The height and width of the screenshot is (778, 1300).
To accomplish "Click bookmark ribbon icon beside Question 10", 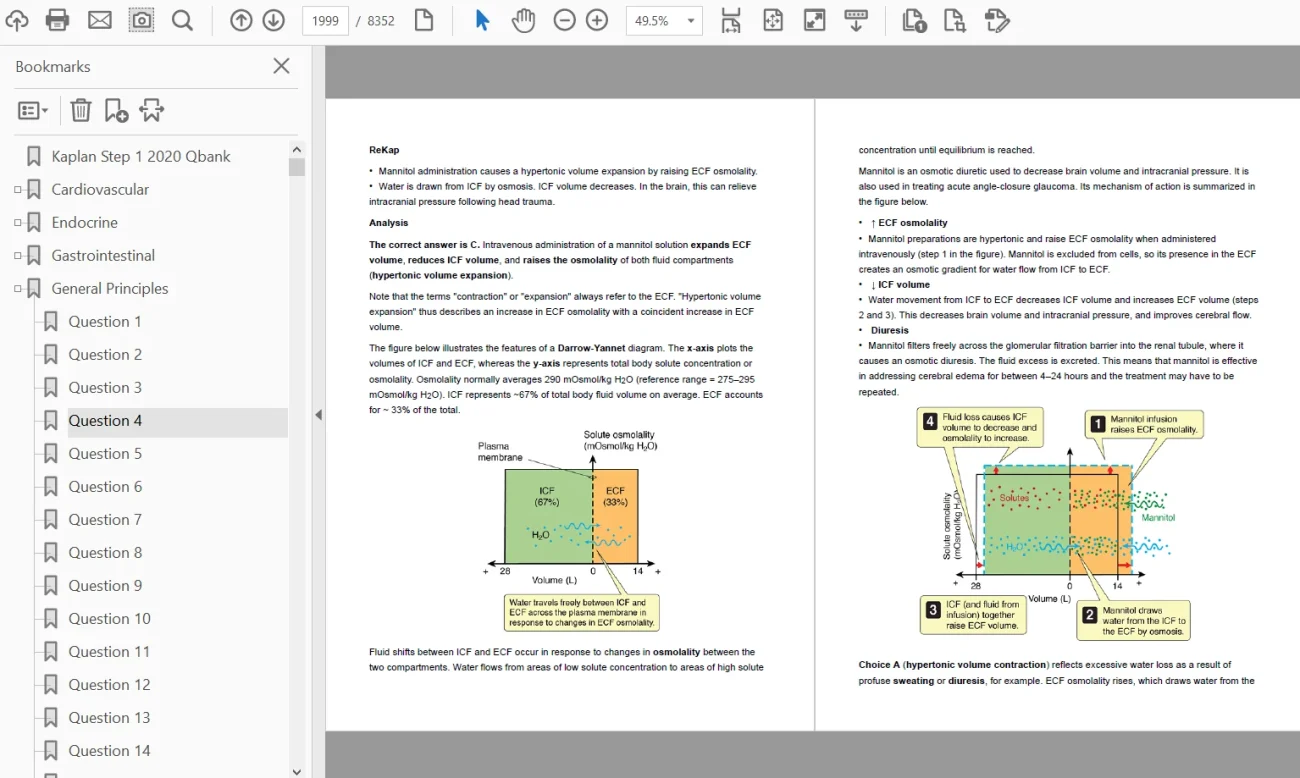I will tap(51, 618).
